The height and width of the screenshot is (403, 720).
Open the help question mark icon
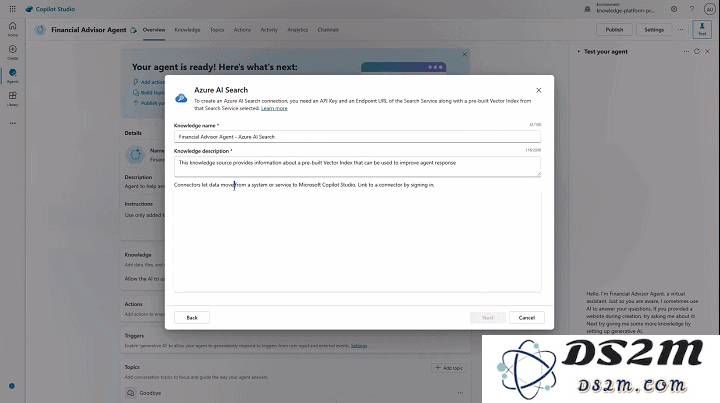[692, 9]
